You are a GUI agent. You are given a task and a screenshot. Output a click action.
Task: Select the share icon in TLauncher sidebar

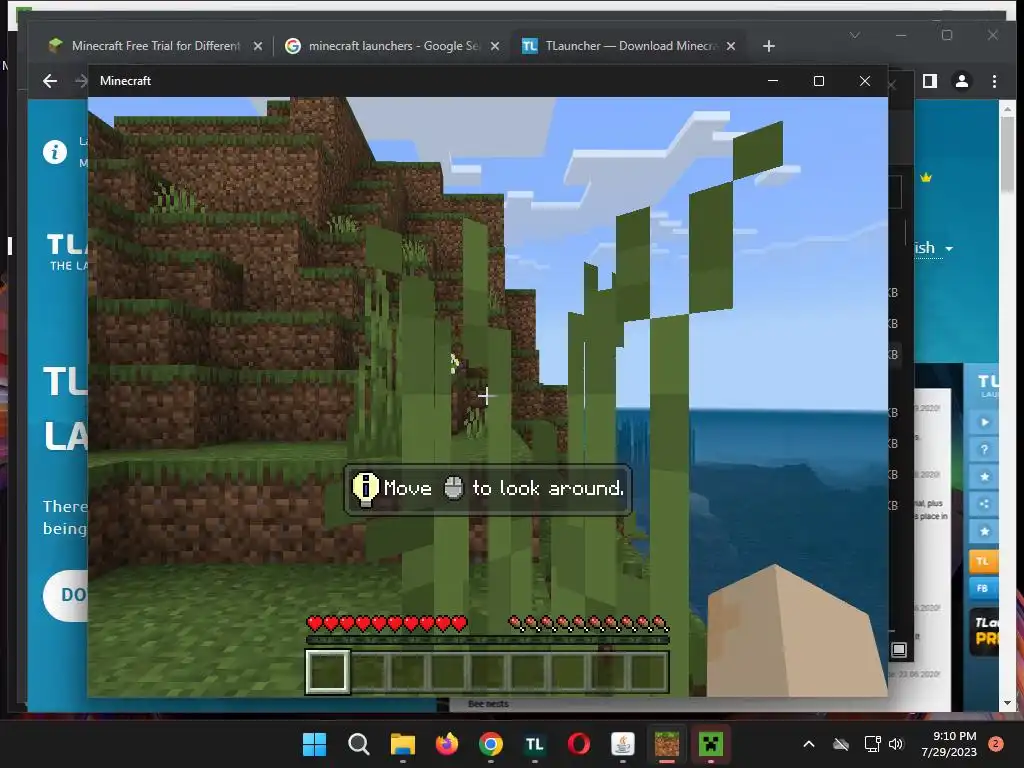(985, 504)
